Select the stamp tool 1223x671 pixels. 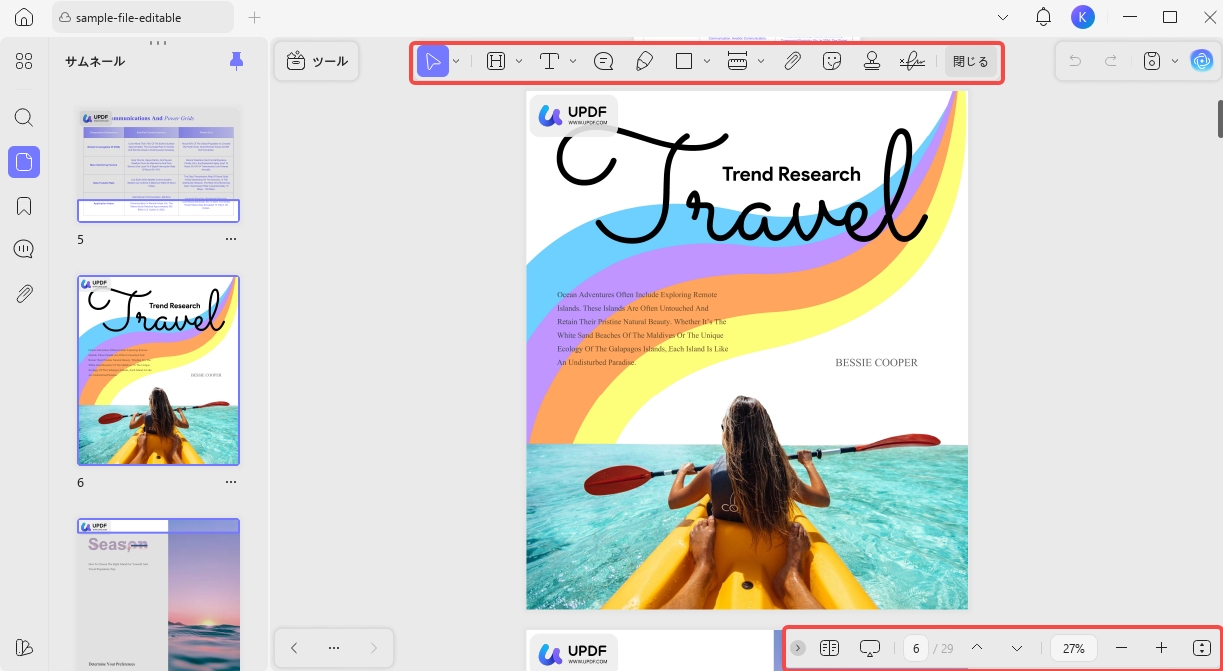872,61
